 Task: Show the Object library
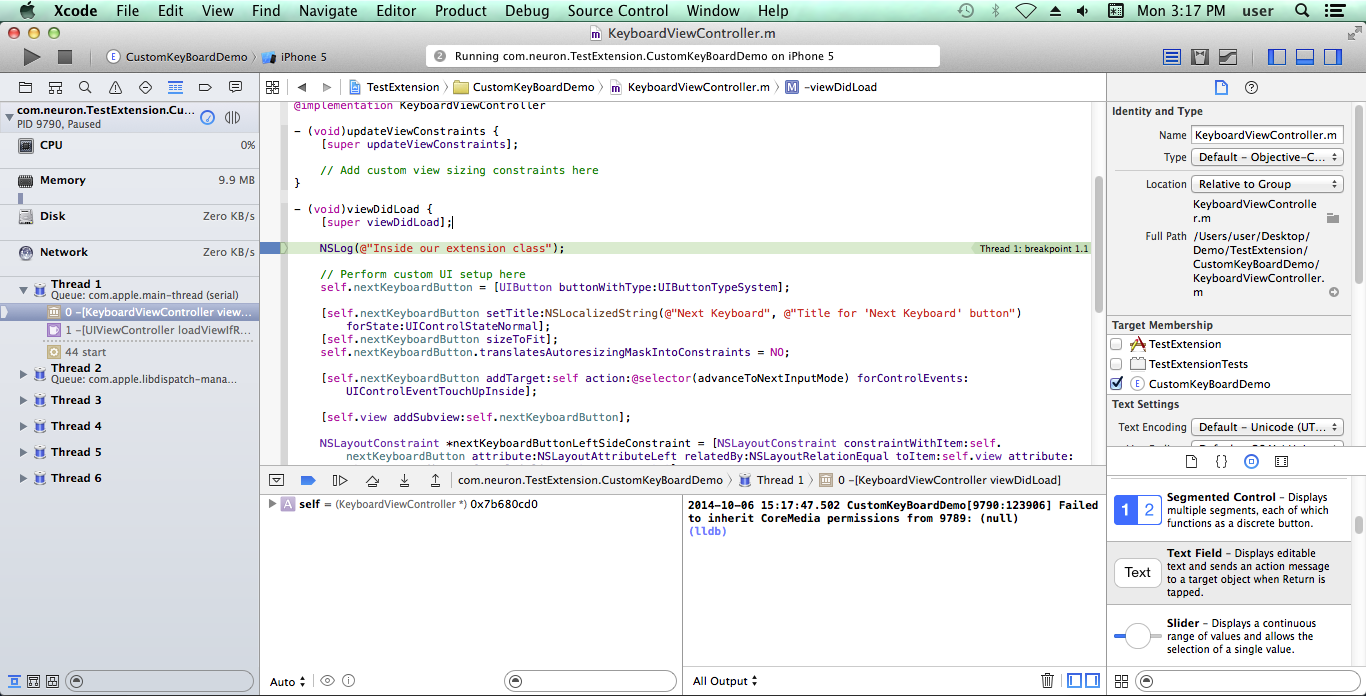[1251, 462]
